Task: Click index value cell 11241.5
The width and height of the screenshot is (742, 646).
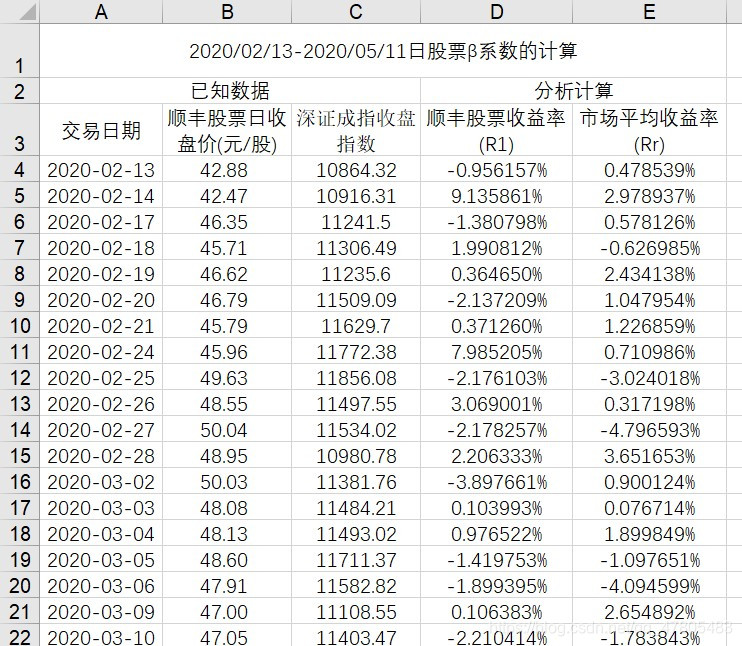Action: pyautogui.click(x=355, y=221)
